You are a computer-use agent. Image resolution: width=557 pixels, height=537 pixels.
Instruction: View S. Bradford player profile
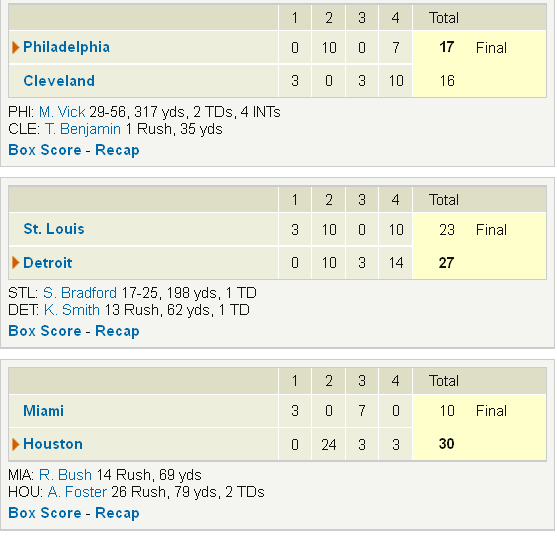(x=80, y=293)
